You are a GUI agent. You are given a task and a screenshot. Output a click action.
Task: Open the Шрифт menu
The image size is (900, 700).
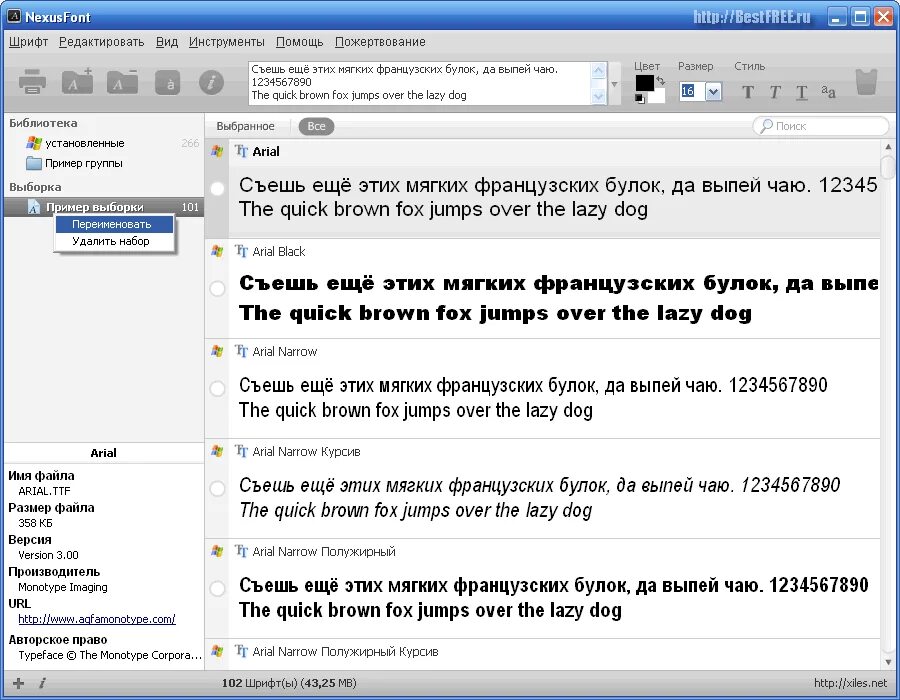coord(28,42)
